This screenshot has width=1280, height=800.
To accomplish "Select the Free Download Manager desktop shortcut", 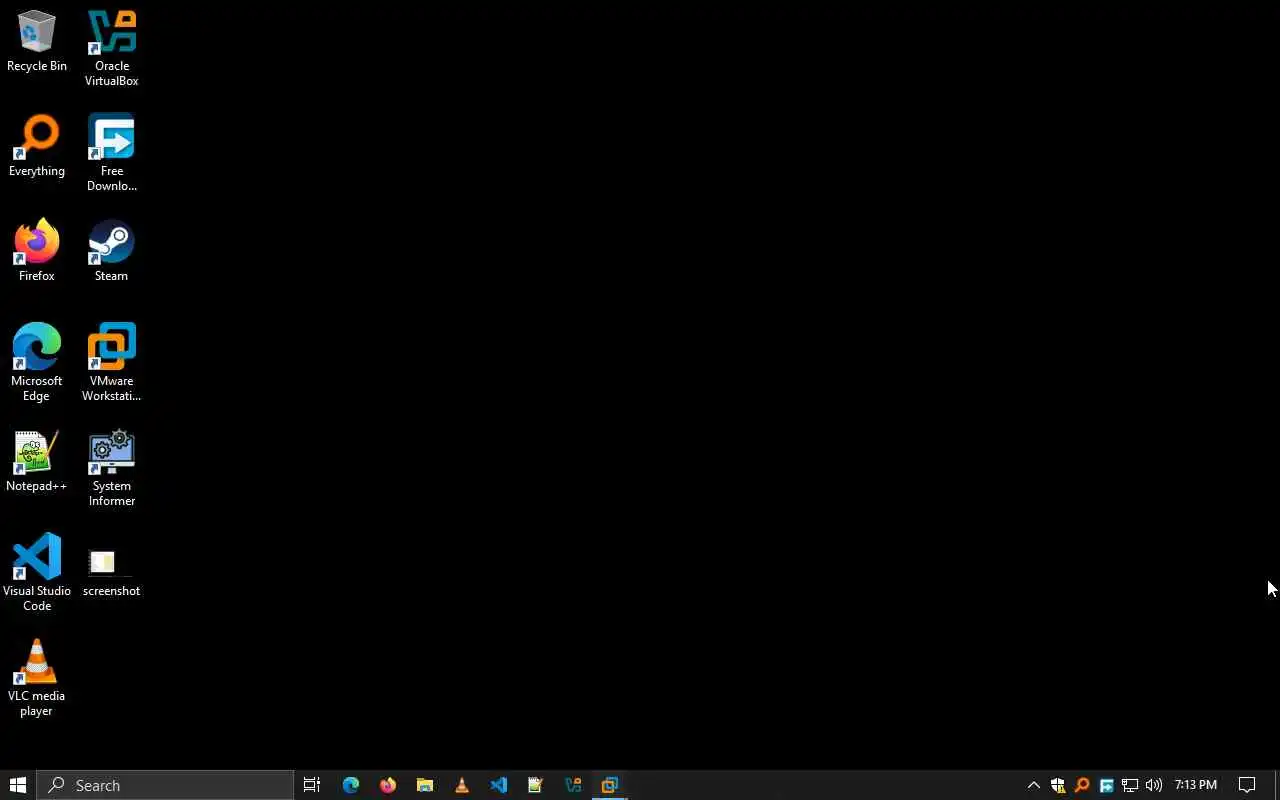I will (x=111, y=153).
